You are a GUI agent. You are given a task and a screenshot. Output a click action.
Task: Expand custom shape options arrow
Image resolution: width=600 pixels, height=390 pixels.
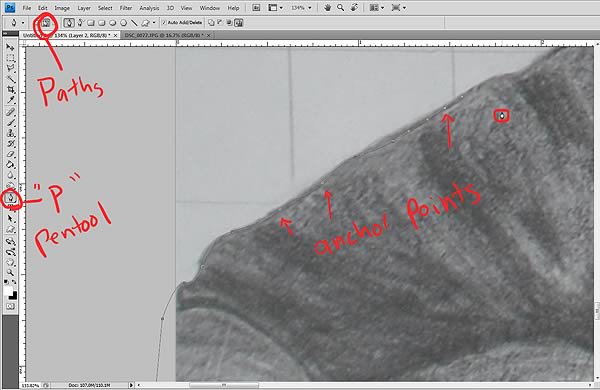[x=154, y=23]
